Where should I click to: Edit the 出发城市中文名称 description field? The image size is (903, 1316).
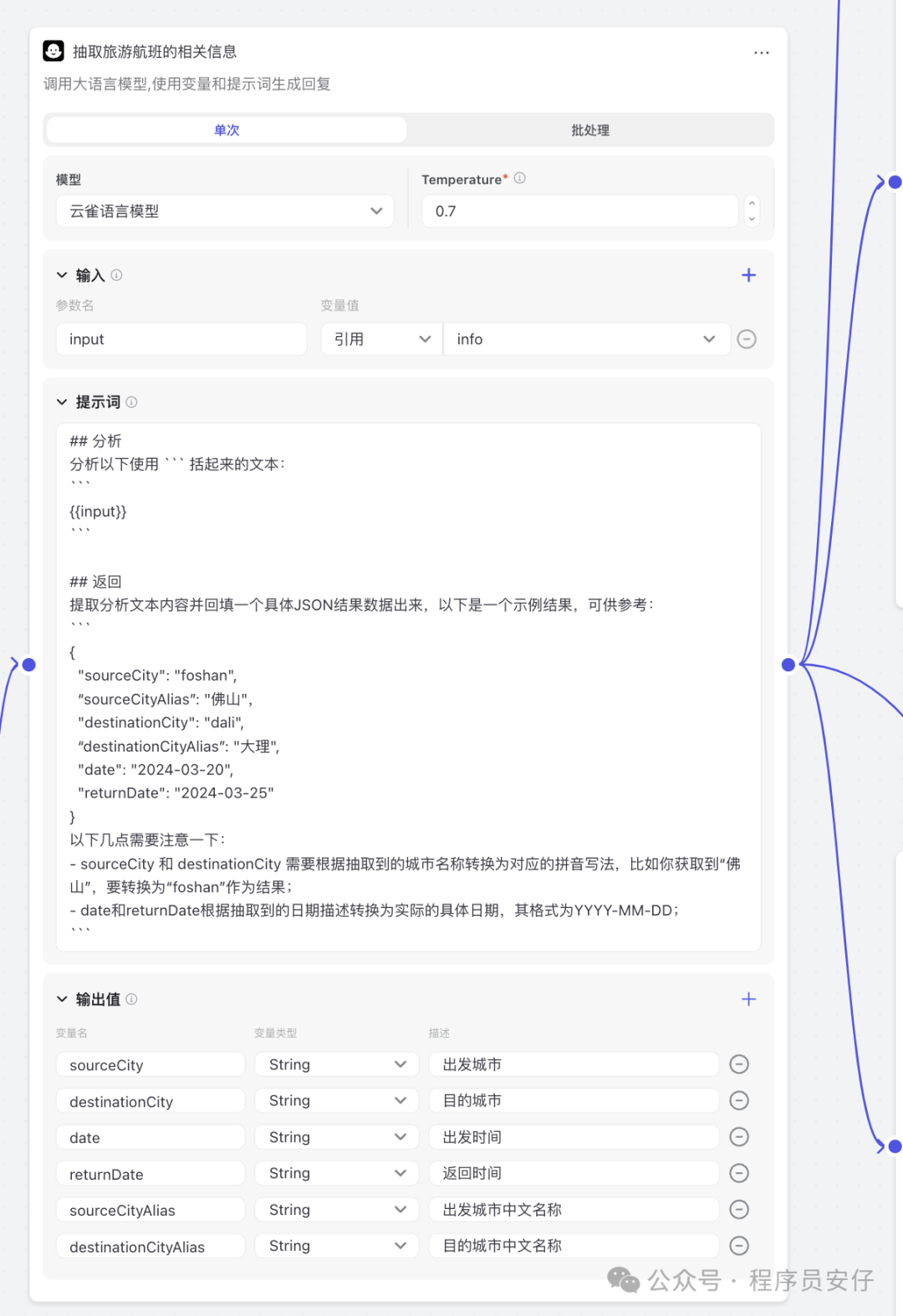574,1210
